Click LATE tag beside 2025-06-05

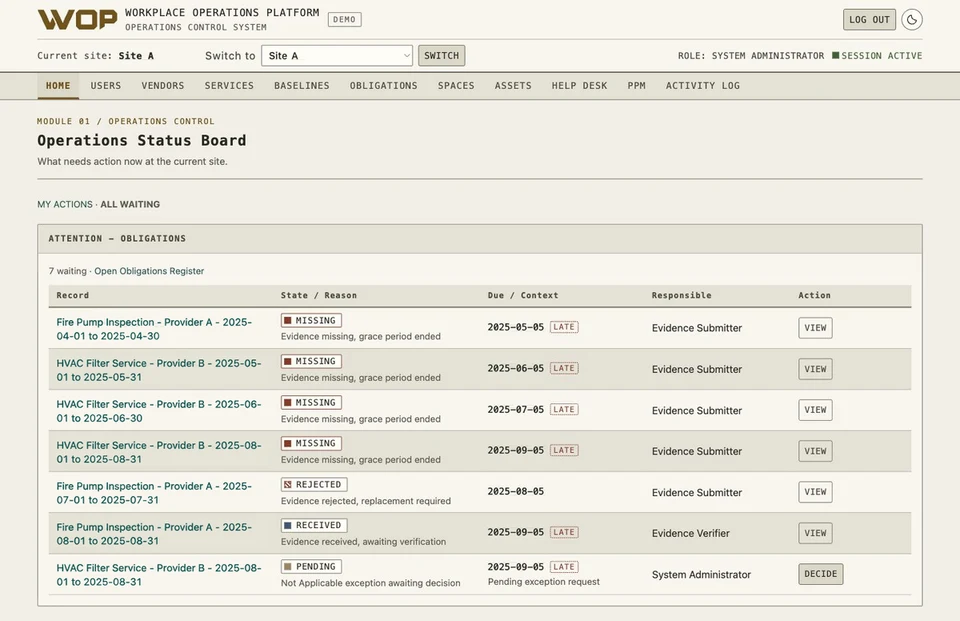564,369
